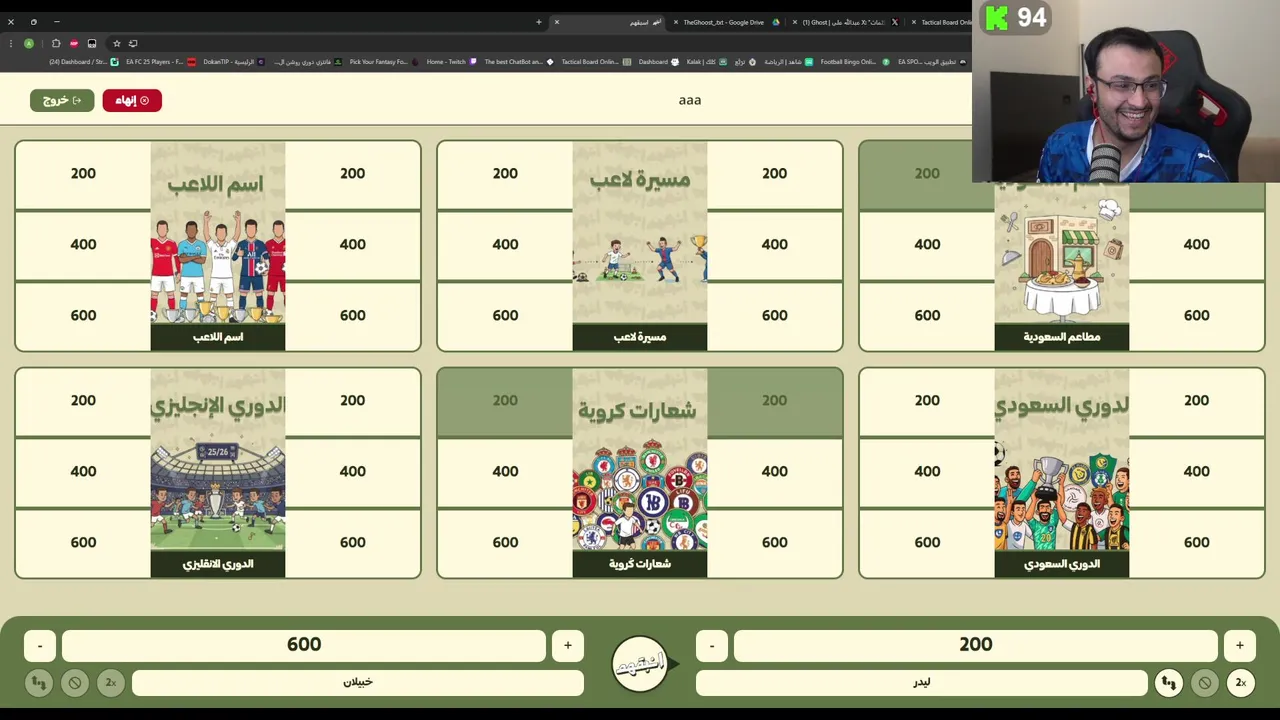Image resolution: width=1280 pixels, height=720 pixels.
Task: Decrease ليدر team score with minus
Action: (x=712, y=646)
